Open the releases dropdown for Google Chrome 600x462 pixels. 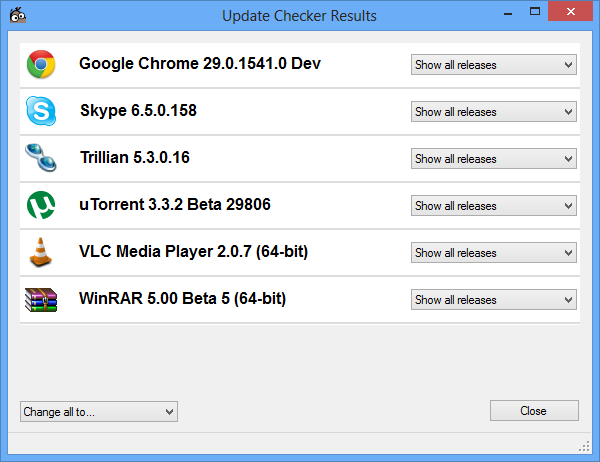[494, 65]
